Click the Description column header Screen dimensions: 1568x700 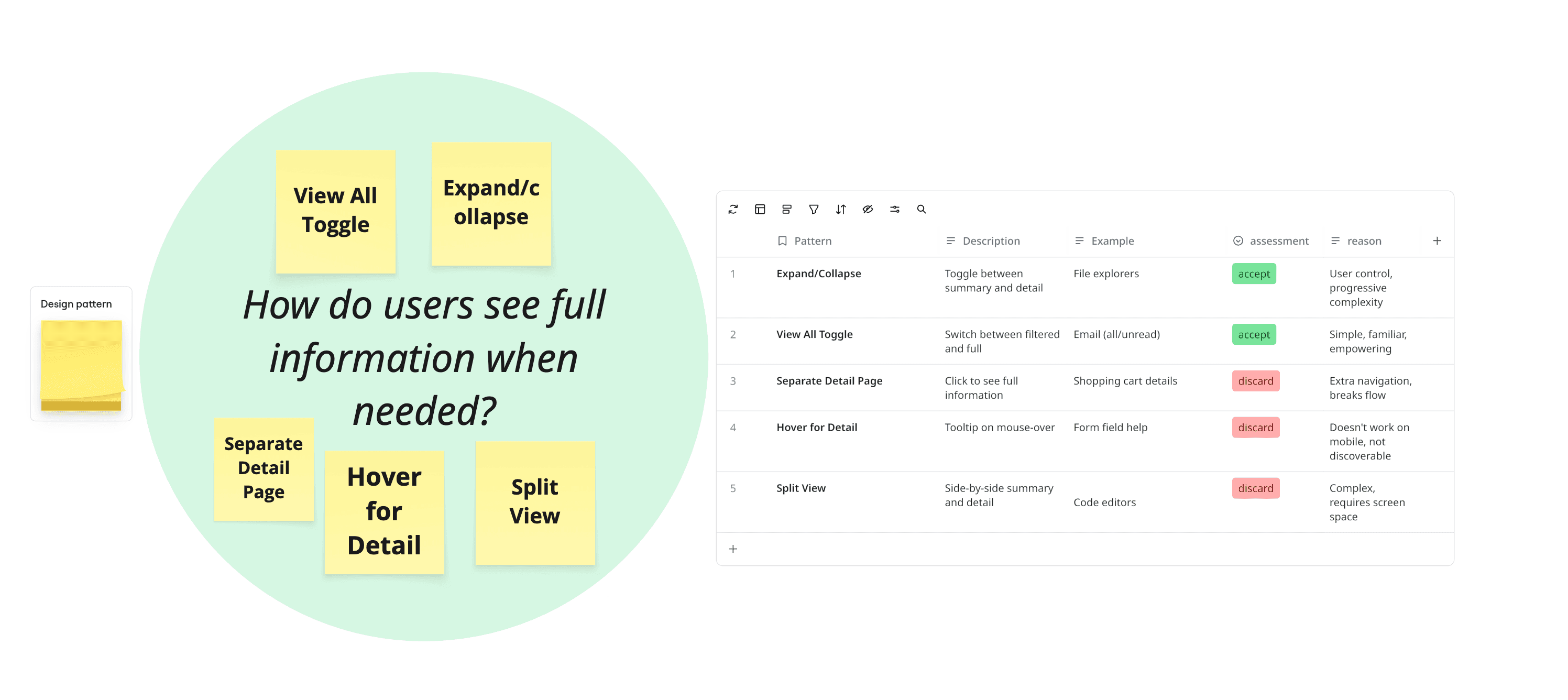982,241
